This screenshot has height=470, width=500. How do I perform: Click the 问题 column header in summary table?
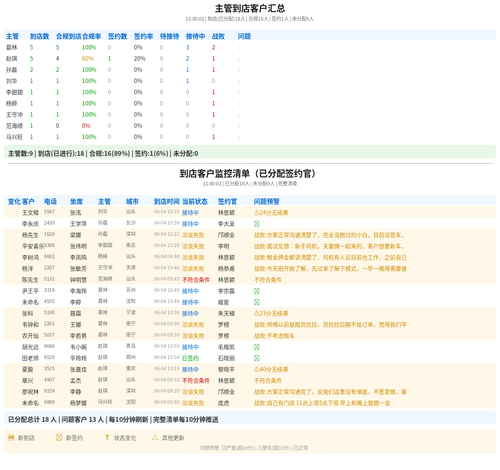244,36
